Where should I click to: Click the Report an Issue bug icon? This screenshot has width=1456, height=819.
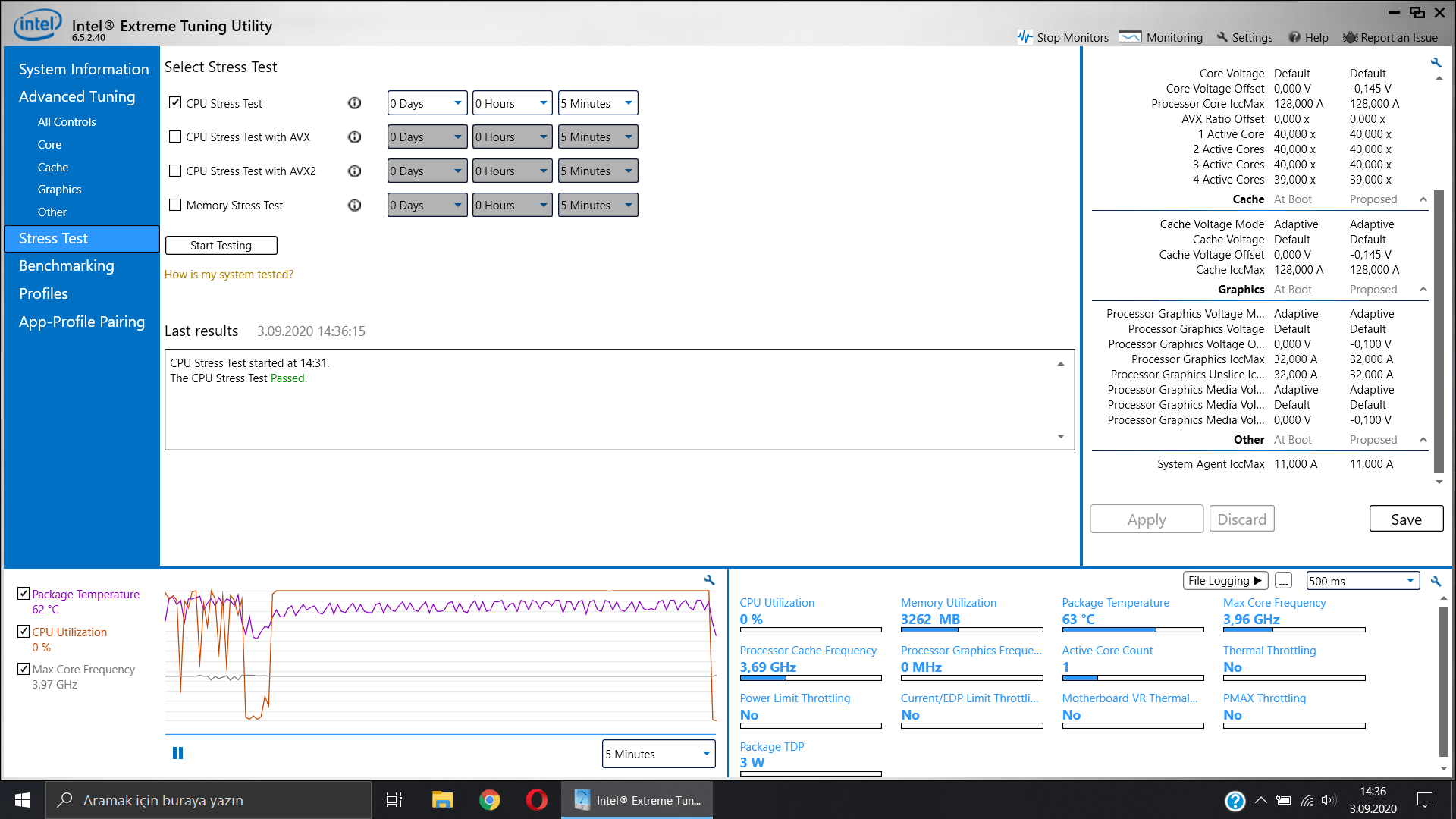[1350, 37]
